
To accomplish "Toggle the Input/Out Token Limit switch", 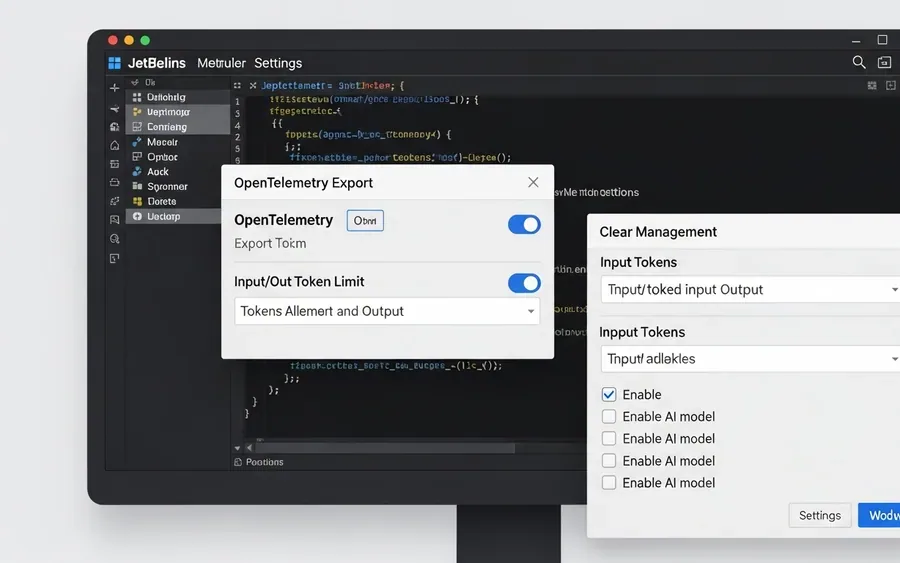I will coord(524,283).
